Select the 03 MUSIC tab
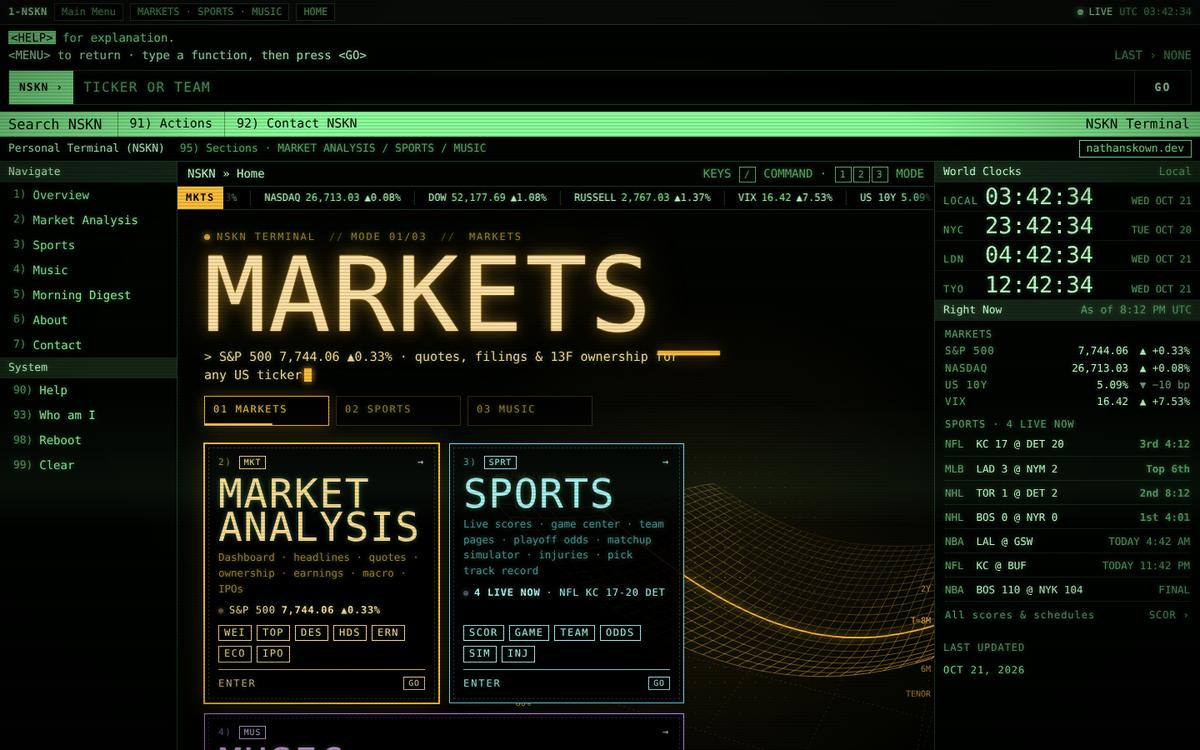 (x=530, y=410)
